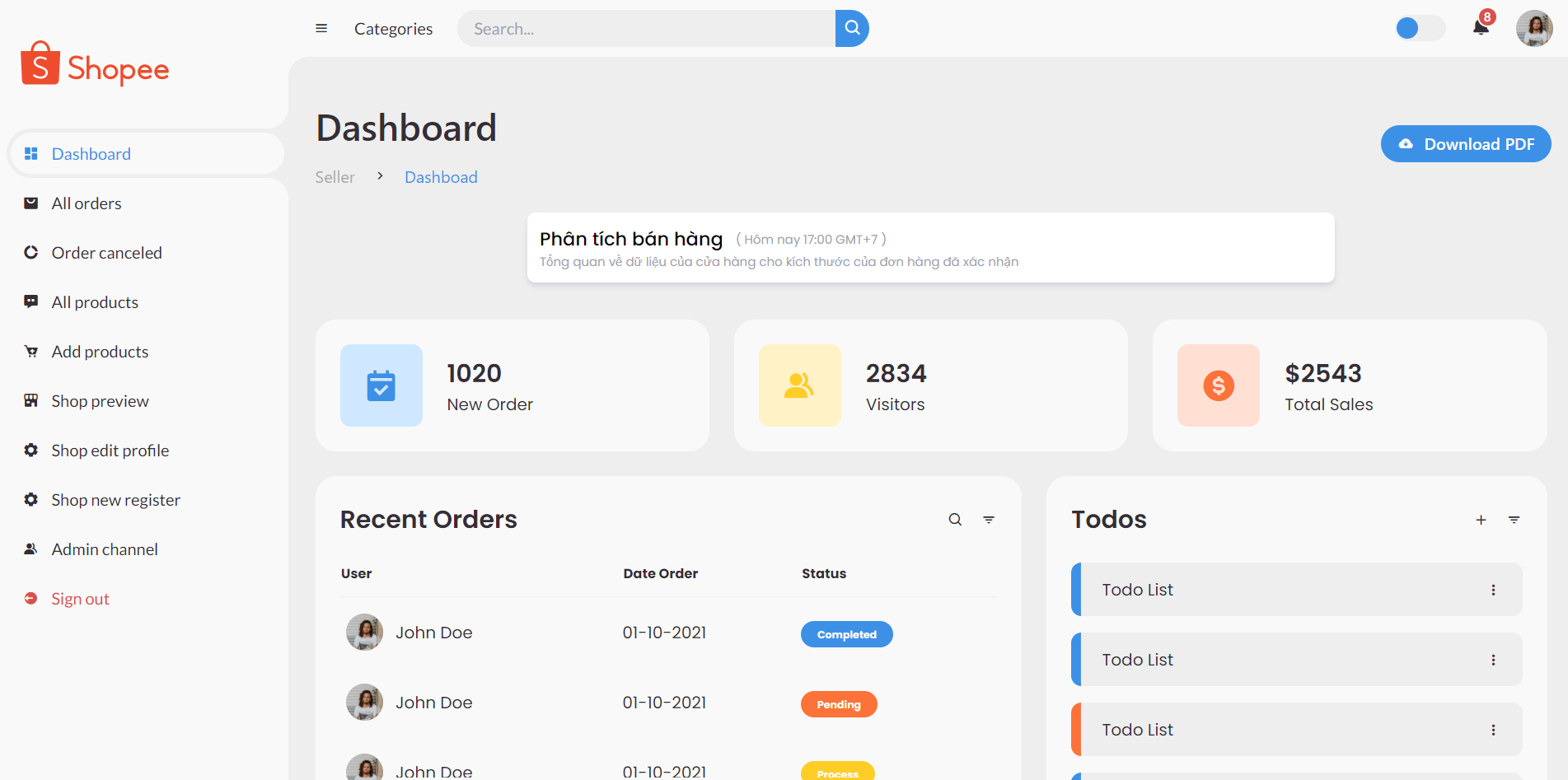The width and height of the screenshot is (1568, 780).
Task: Select the first Todo List item
Action: 1297,590
